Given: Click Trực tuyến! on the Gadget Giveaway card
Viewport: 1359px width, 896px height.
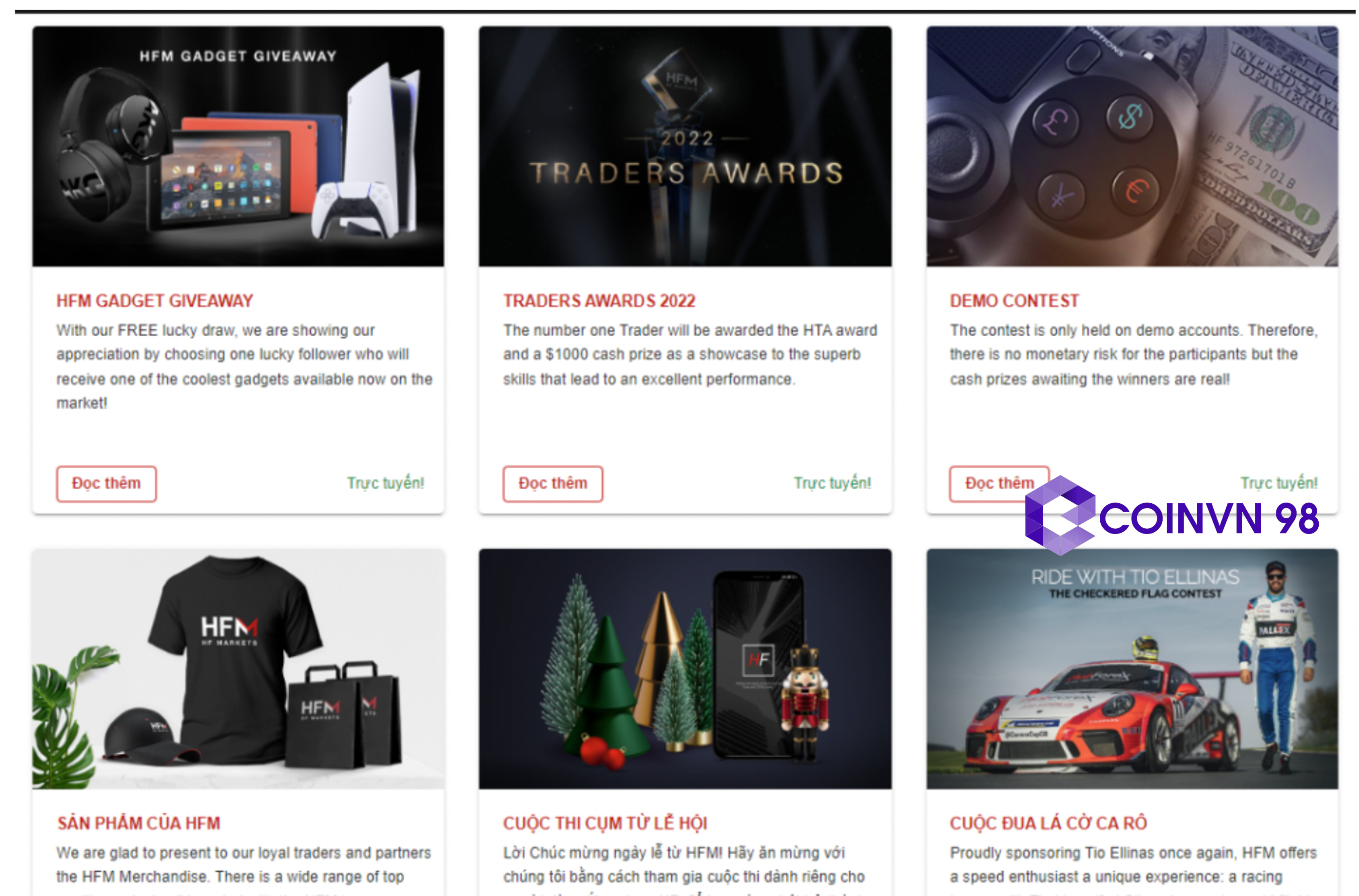Looking at the screenshot, I should pos(386,484).
